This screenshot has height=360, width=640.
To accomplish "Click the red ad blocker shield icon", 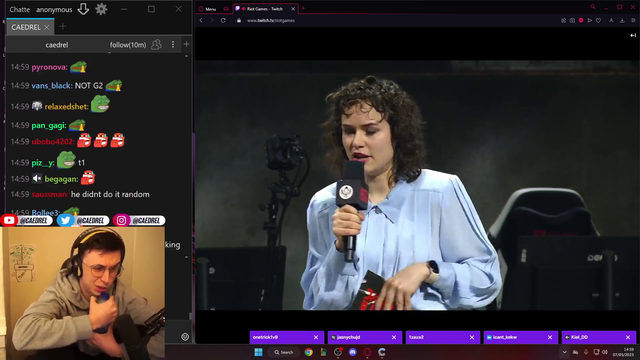I will 581,20.
